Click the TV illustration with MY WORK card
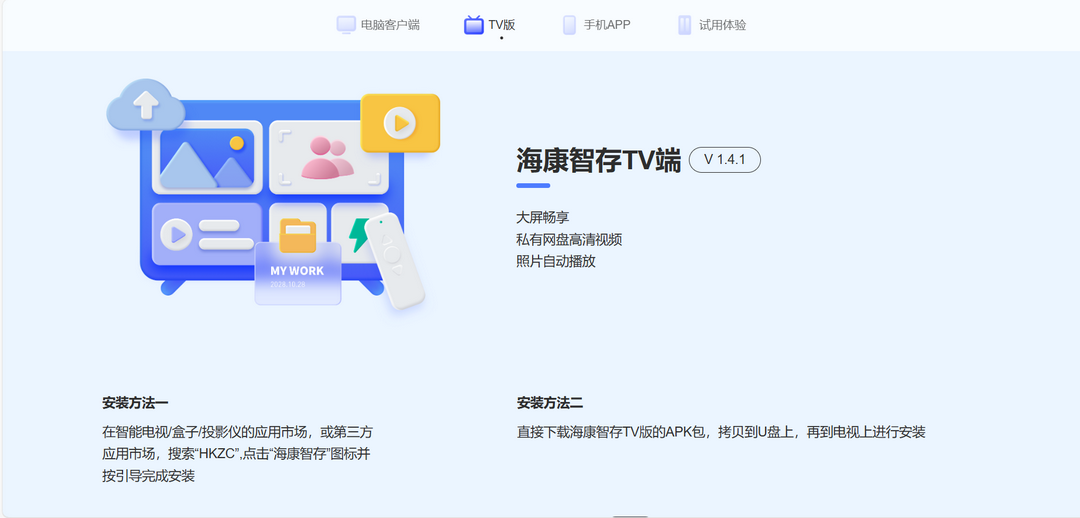The image size is (1080, 518). 273,196
